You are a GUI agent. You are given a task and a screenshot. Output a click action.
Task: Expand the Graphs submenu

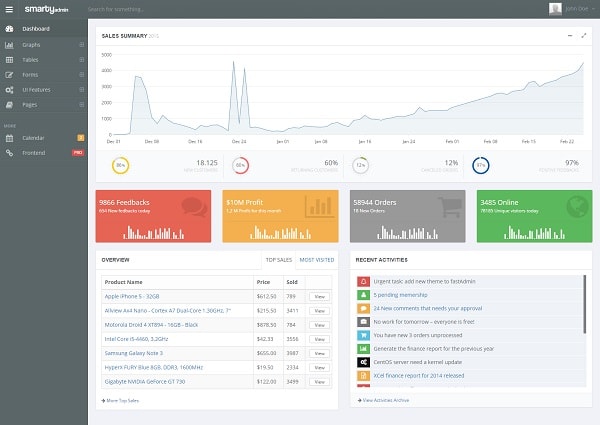[x=81, y=45]
